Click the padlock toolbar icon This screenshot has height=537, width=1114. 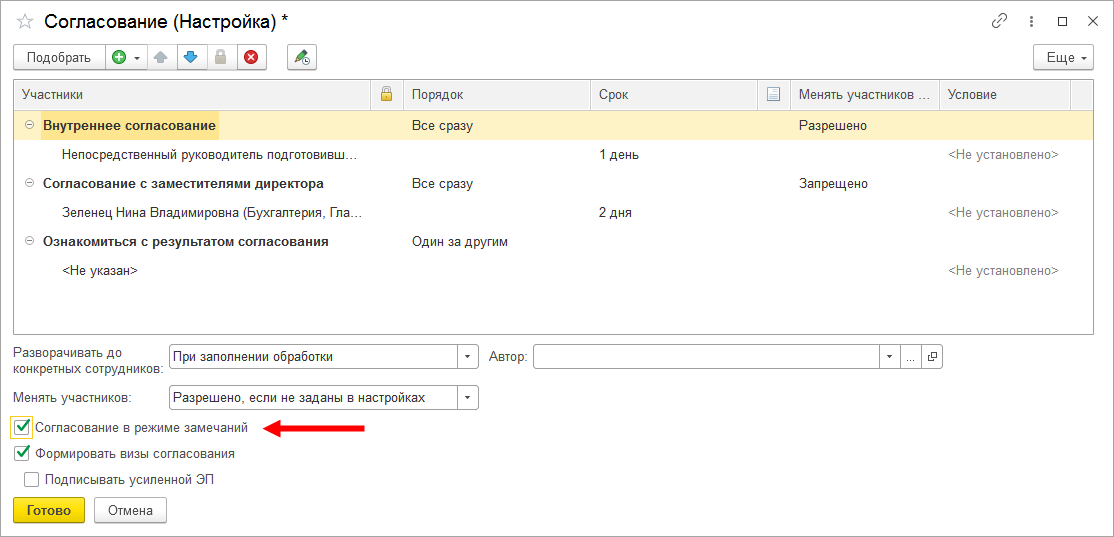pos(221,58)
